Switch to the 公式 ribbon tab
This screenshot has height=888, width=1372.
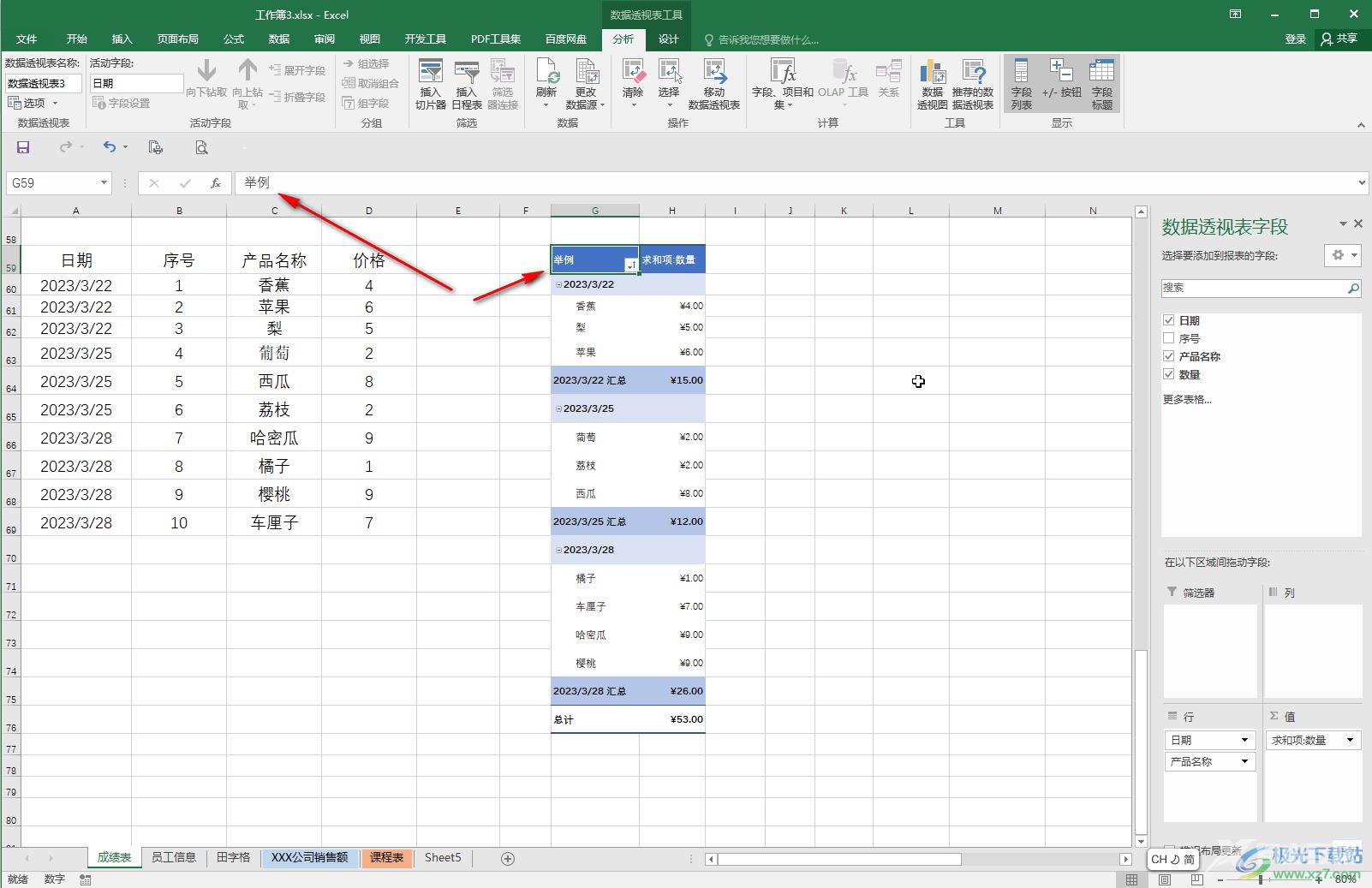coord(234,39)
